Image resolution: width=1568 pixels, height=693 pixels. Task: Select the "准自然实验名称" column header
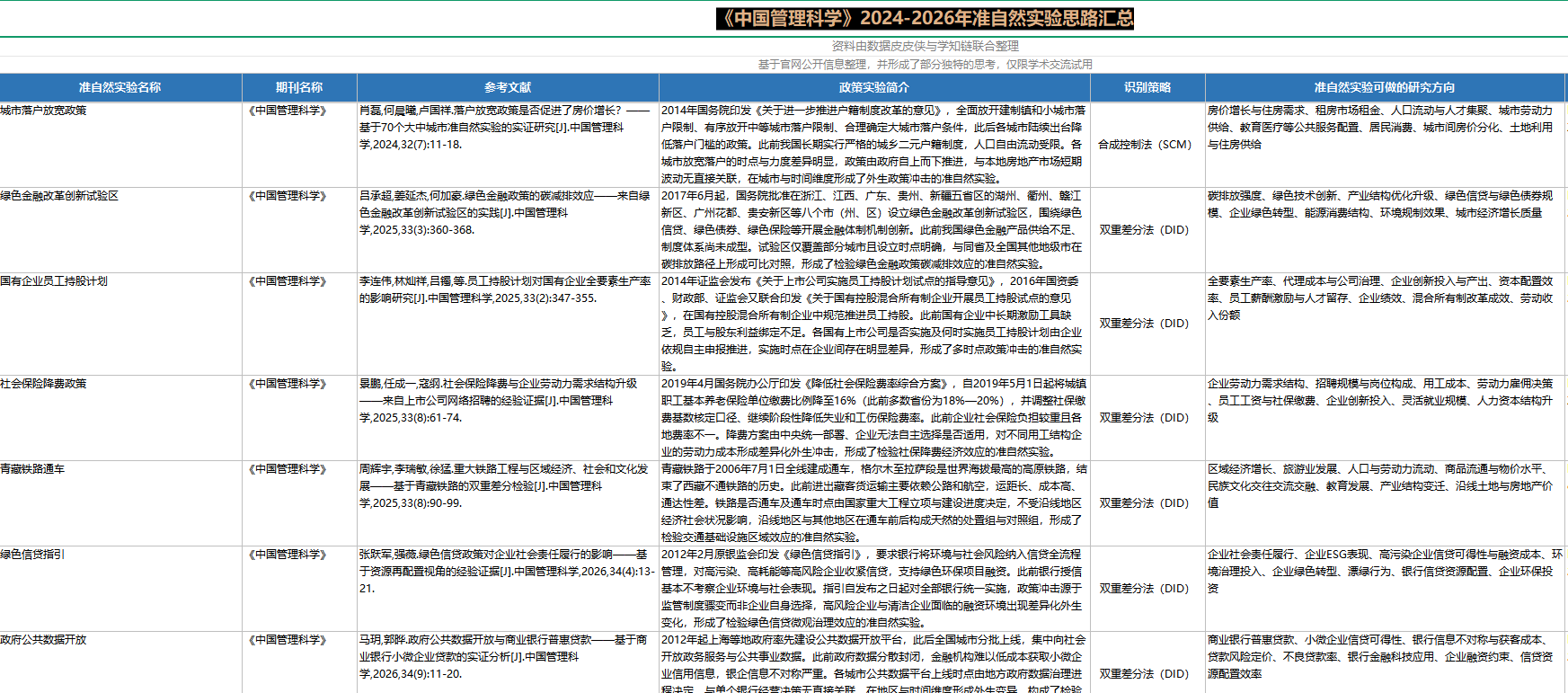click(120, 87)
